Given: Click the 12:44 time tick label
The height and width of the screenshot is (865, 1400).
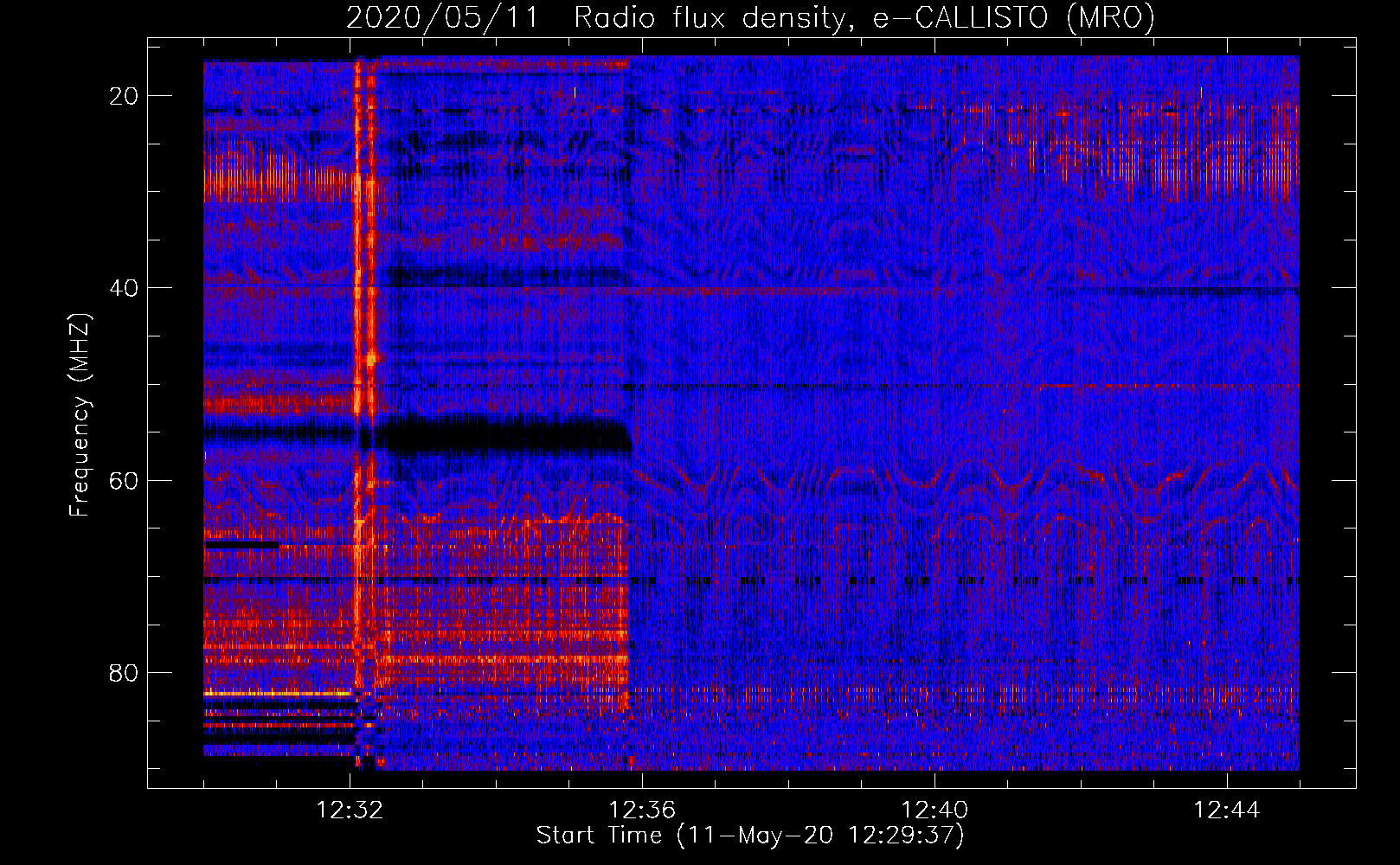Looking at the screenshot, I should 1227,811.
